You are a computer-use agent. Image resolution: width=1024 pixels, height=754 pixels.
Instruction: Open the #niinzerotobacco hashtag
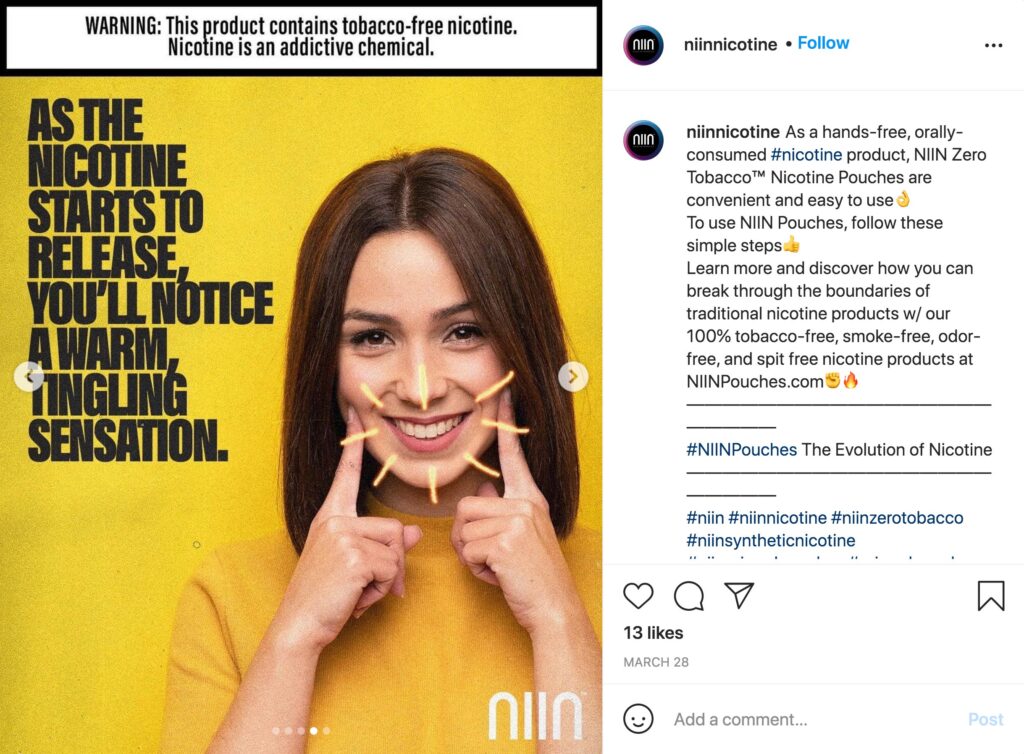tap(897, 518)
